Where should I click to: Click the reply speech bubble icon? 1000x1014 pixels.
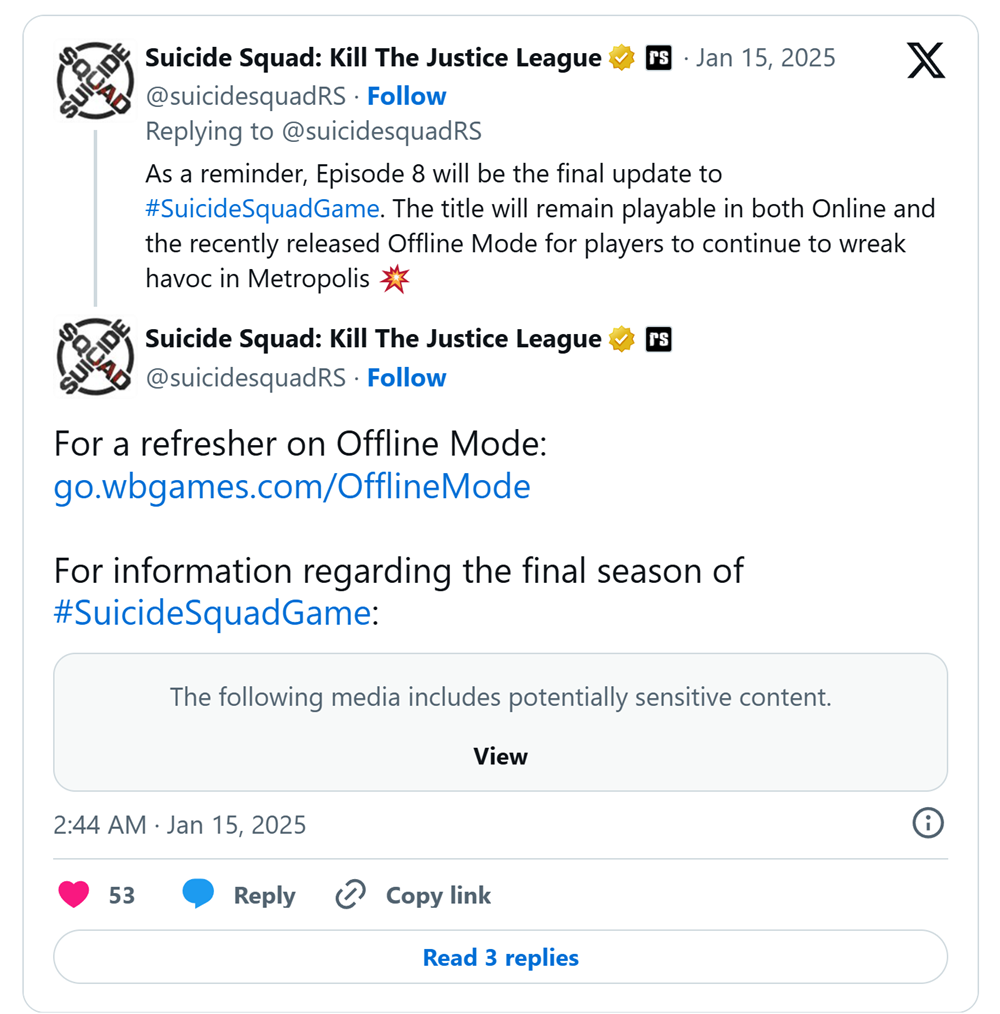[198, 895]
